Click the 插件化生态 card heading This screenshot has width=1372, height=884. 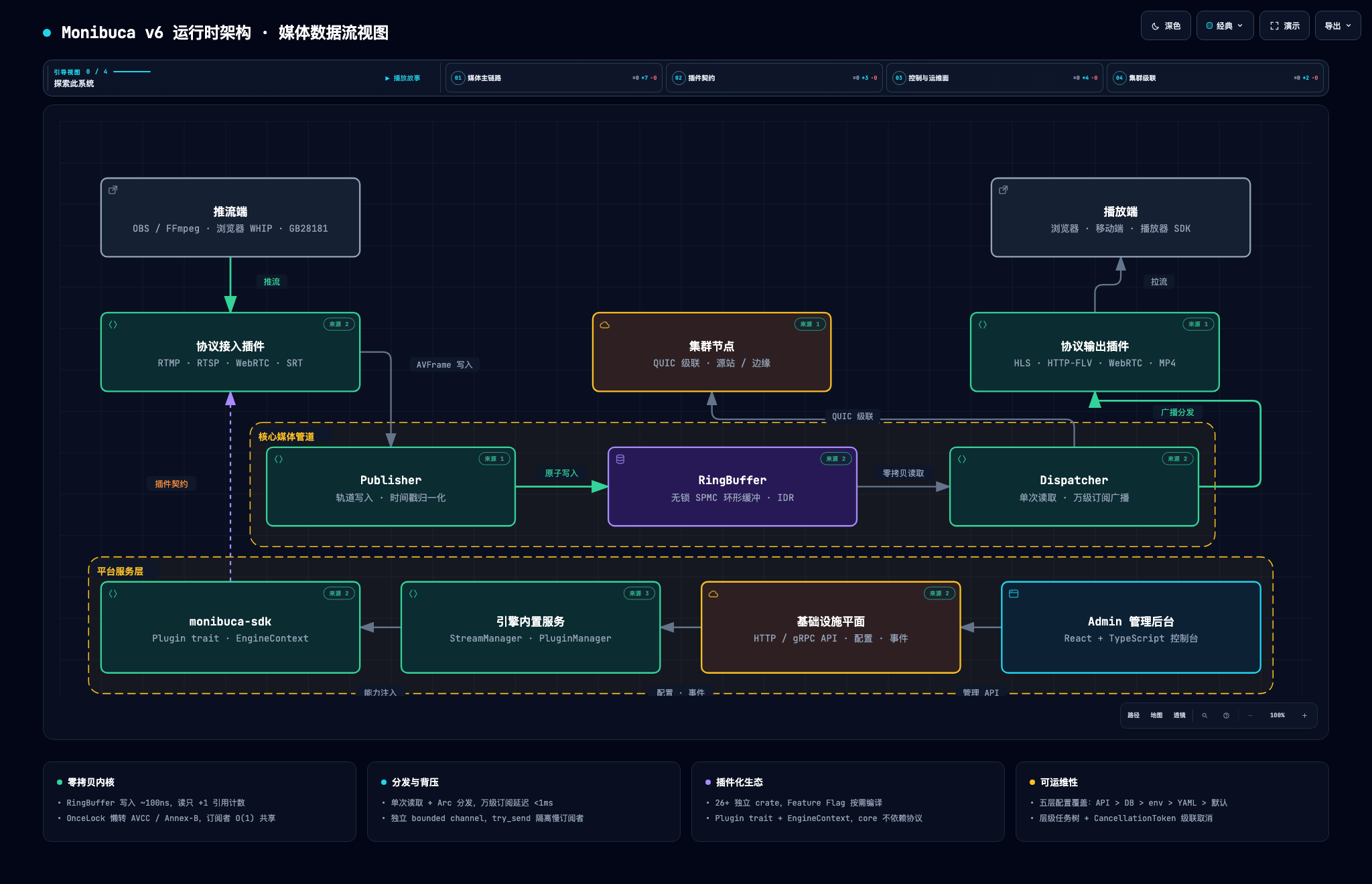[740, 782]
